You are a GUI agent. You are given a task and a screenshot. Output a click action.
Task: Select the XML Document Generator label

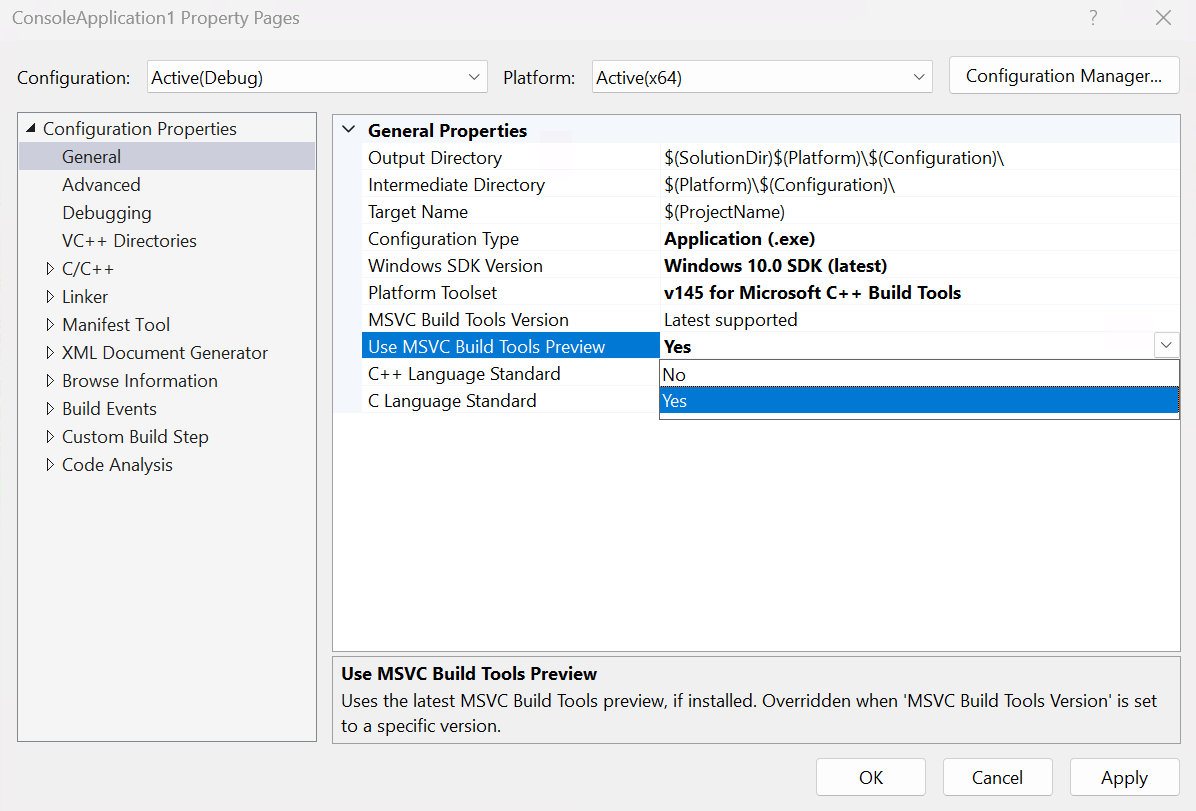tap(165, 352)
